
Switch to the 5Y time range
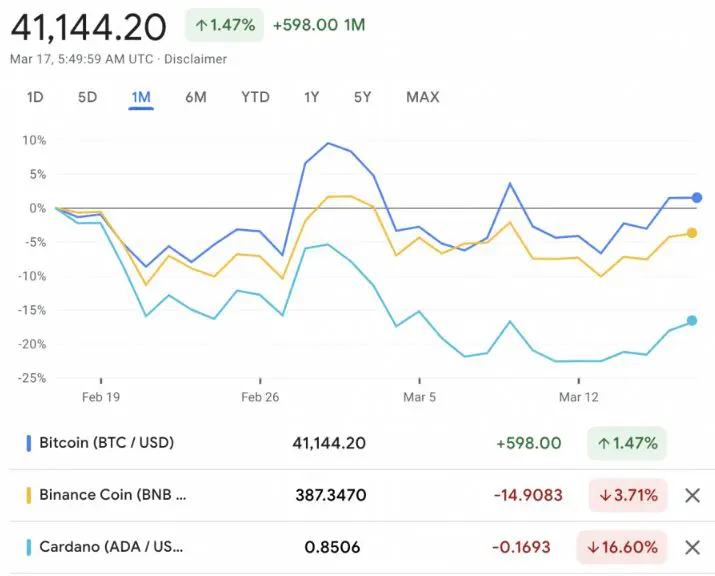pos(363,97)
